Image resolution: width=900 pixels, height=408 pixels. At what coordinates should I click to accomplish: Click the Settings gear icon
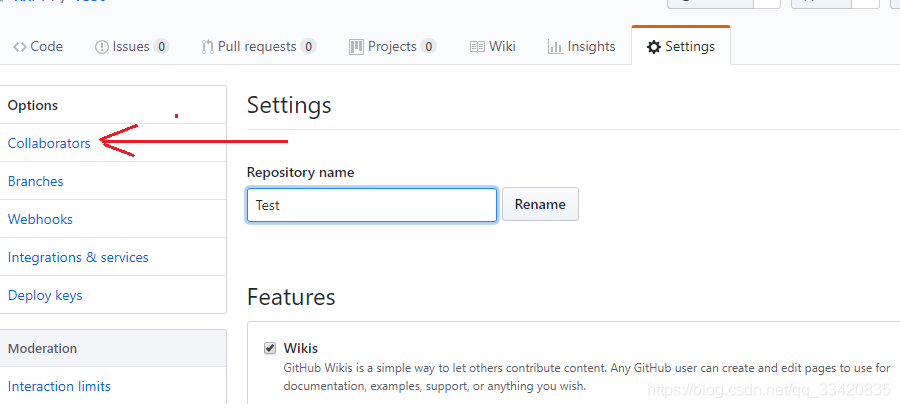click(x=654, y=47)
